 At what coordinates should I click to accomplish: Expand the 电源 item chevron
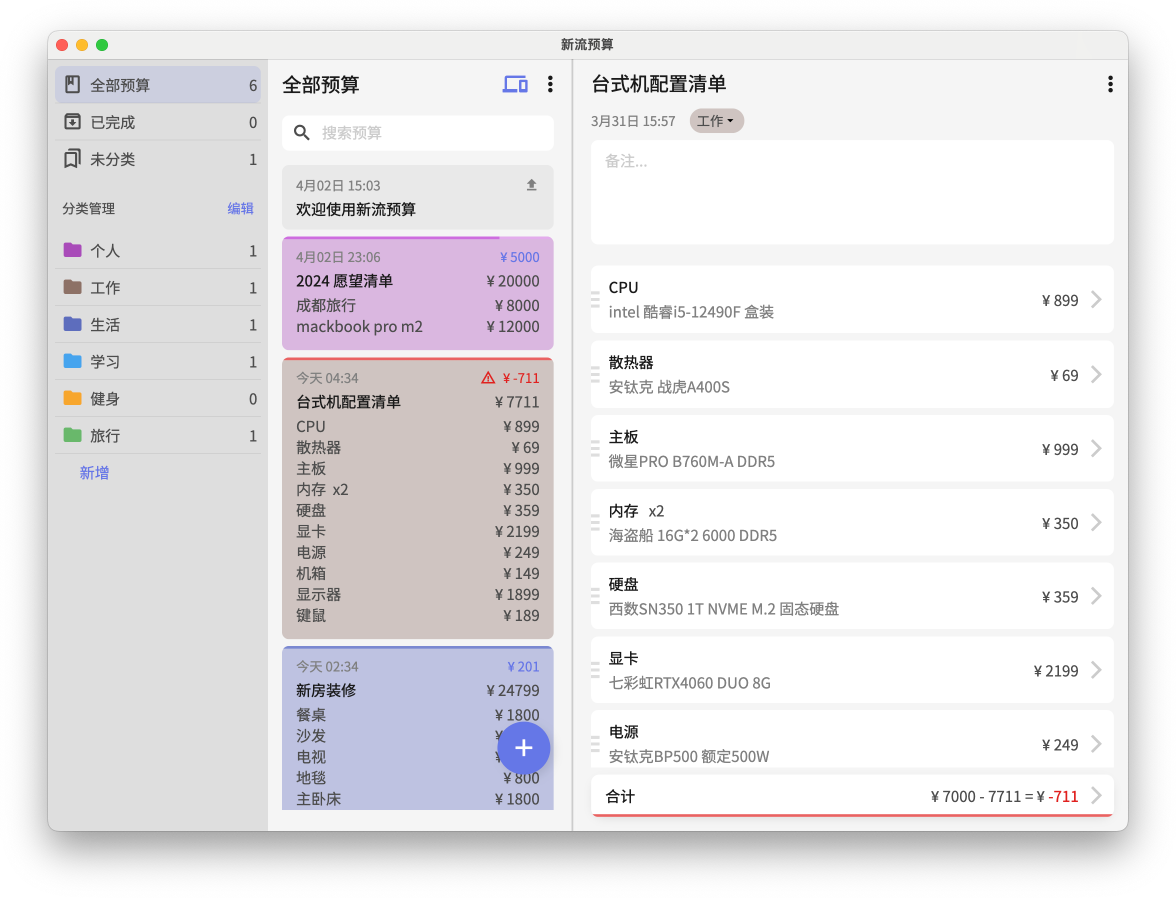coord(1096,743)
